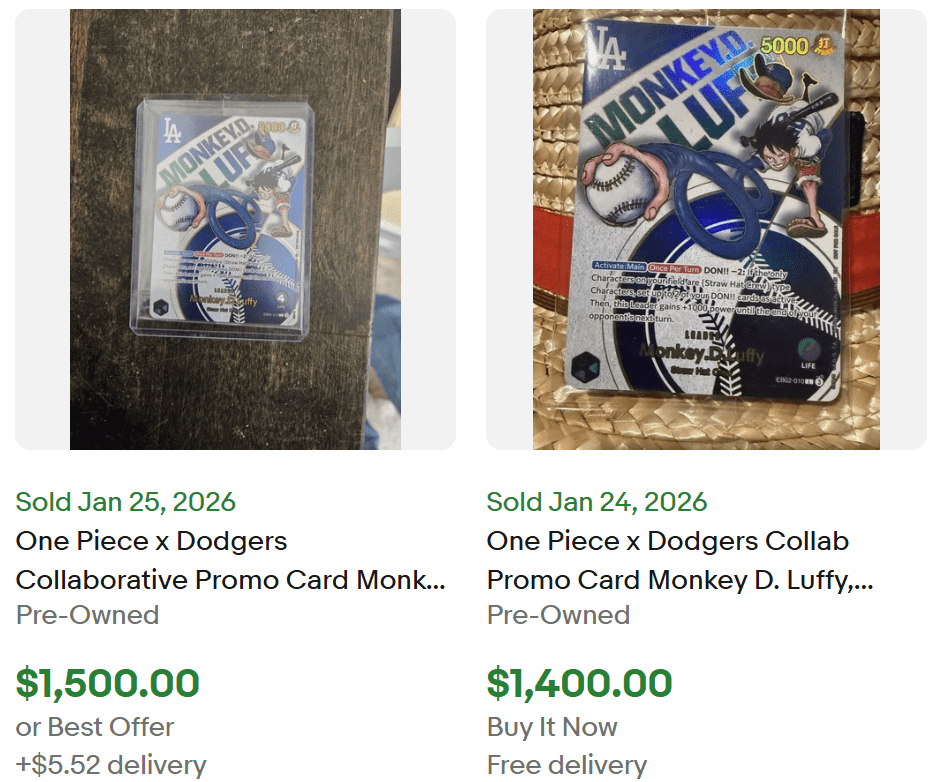This screenshot has height=782, width=943.
Task: Click 'or Best Offer' under the $1,500 listing
Action: click(x=93, y=727)
